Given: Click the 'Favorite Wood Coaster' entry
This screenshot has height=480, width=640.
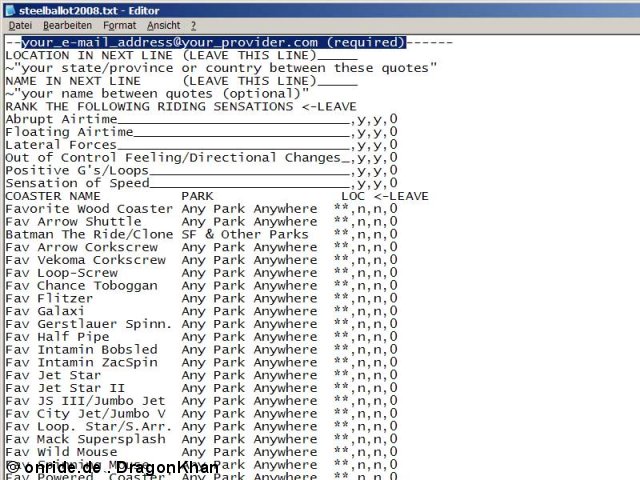Looking at the screenshot, I should [x=89, y=209].
